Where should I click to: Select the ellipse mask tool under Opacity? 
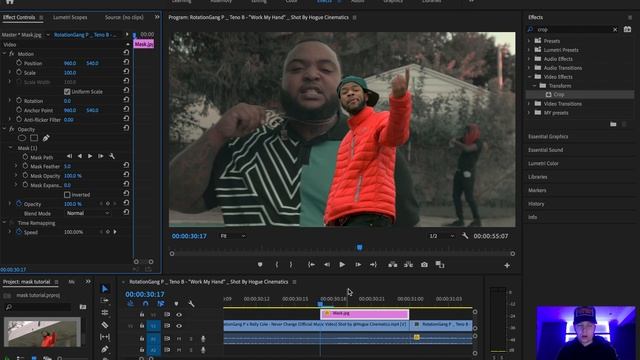pos(22,138)
